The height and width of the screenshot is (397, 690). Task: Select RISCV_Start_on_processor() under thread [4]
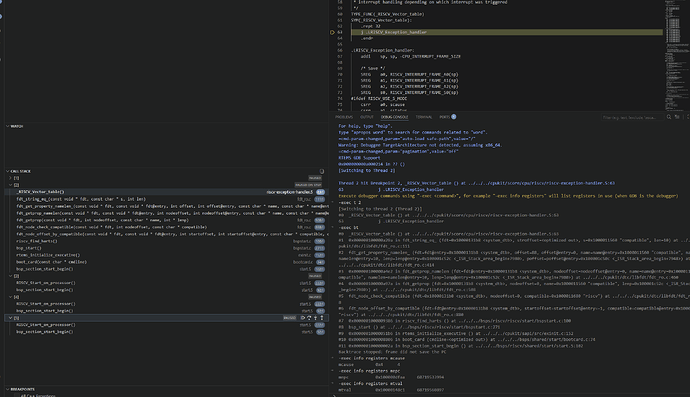(x=46, y=304)
